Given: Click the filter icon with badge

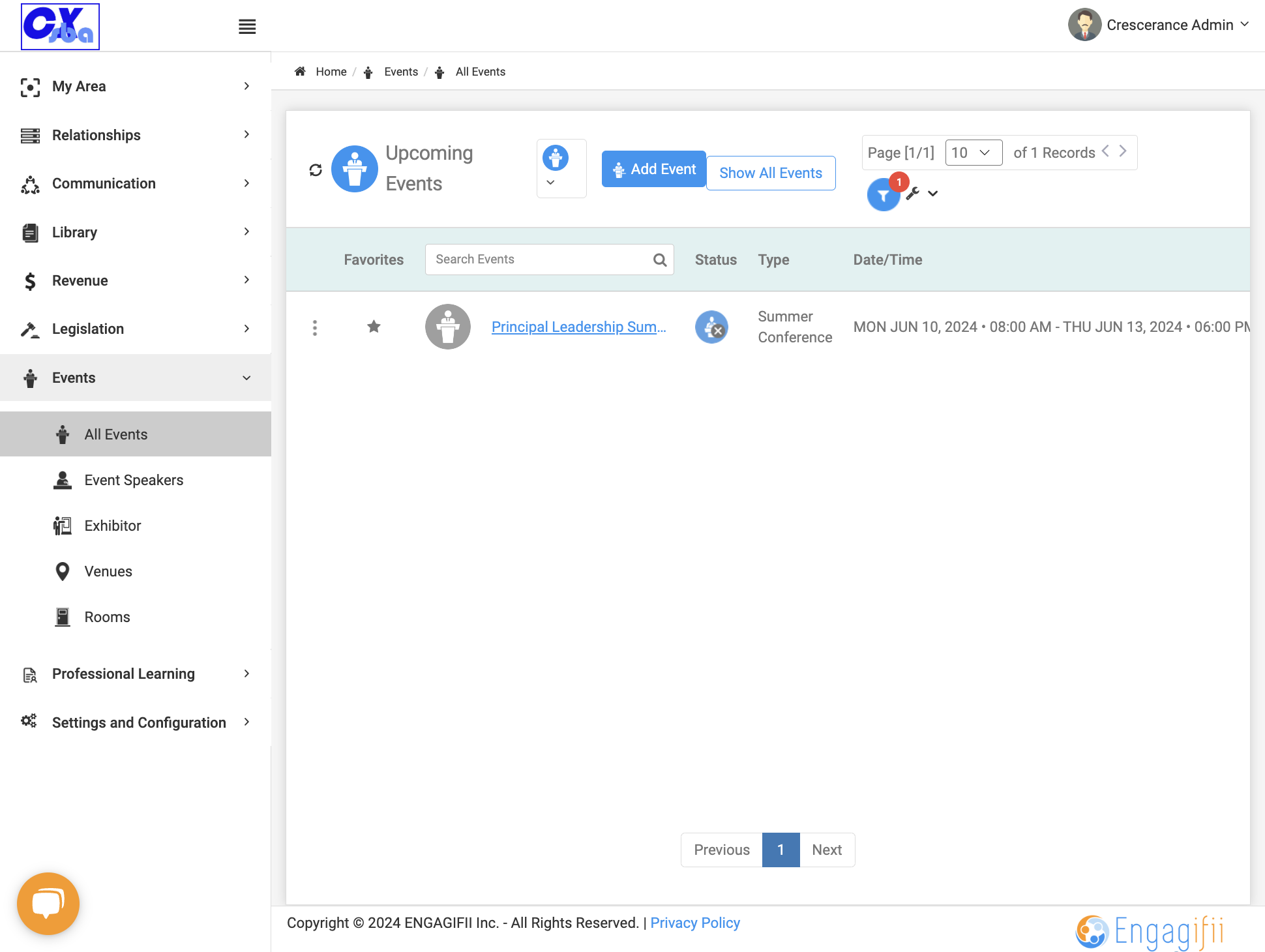Looking at the screenshot, I should tap(884, 195).
